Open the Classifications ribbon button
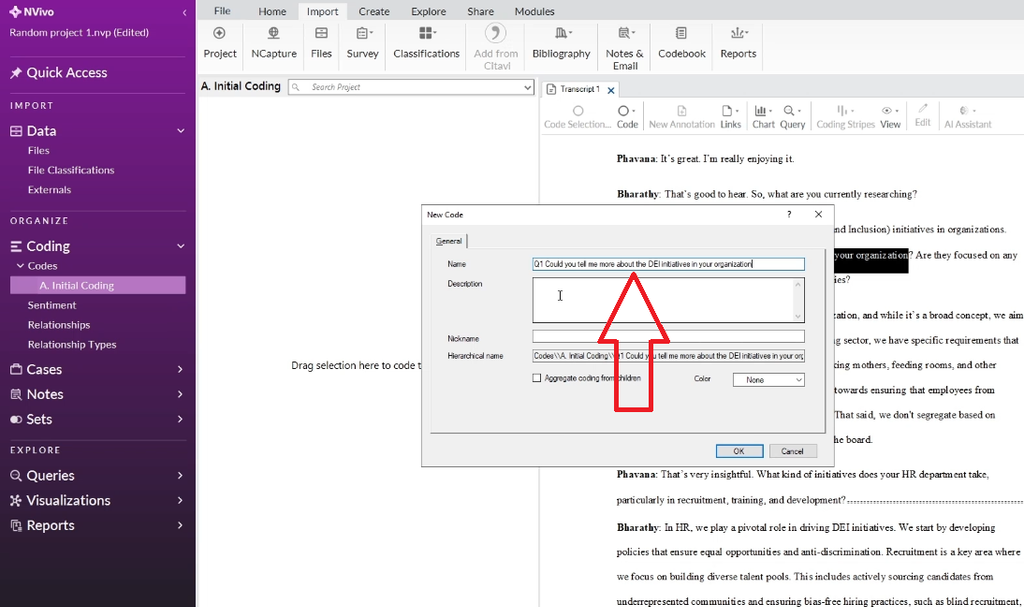 (426, 43)
